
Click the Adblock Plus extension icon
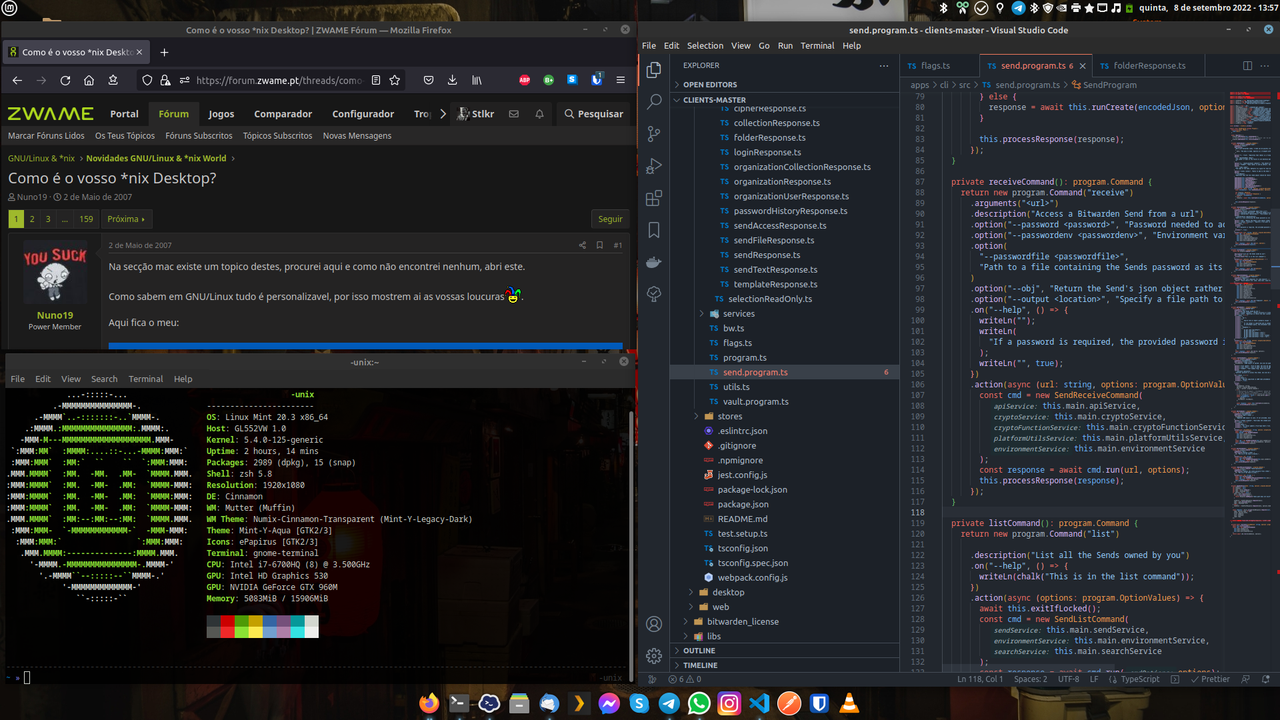[525, 80]
